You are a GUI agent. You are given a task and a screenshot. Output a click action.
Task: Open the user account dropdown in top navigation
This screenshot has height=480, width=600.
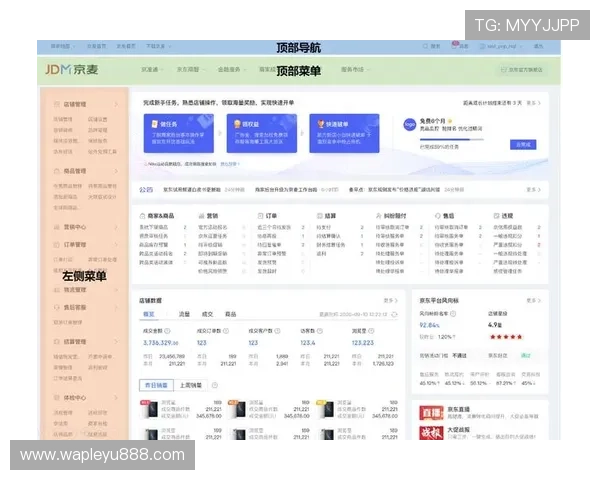[x=501, y=46]
